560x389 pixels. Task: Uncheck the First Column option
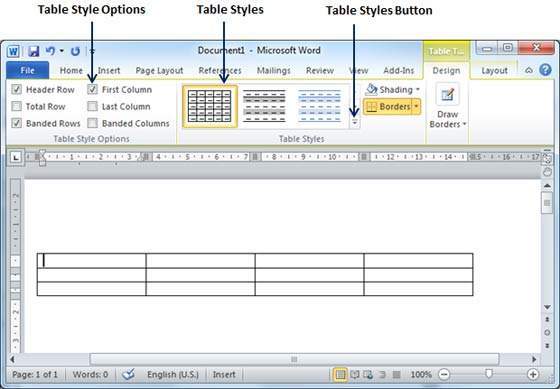coord(92,89)
